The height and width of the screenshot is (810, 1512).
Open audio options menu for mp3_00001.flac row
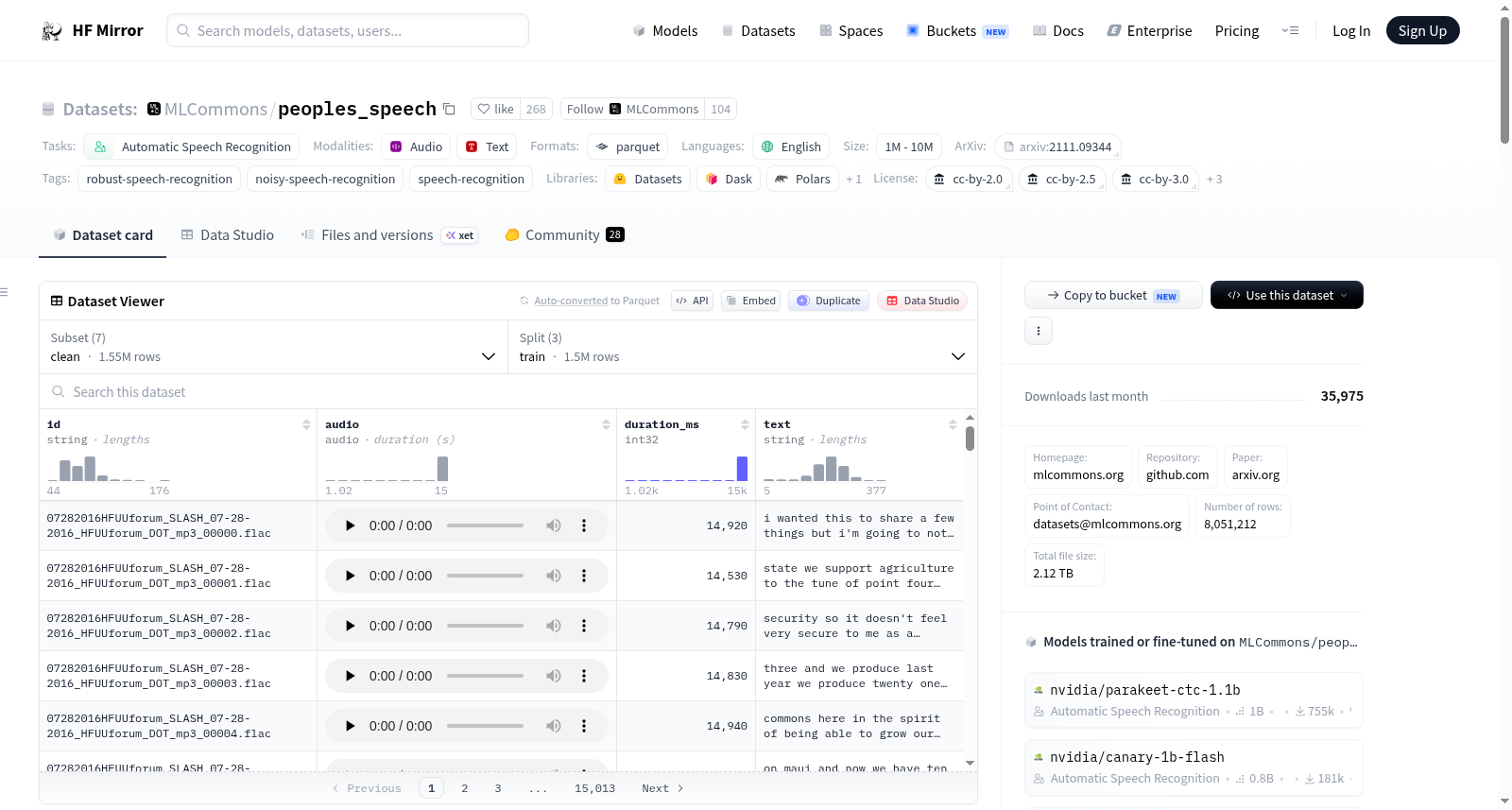click(584, 576)
